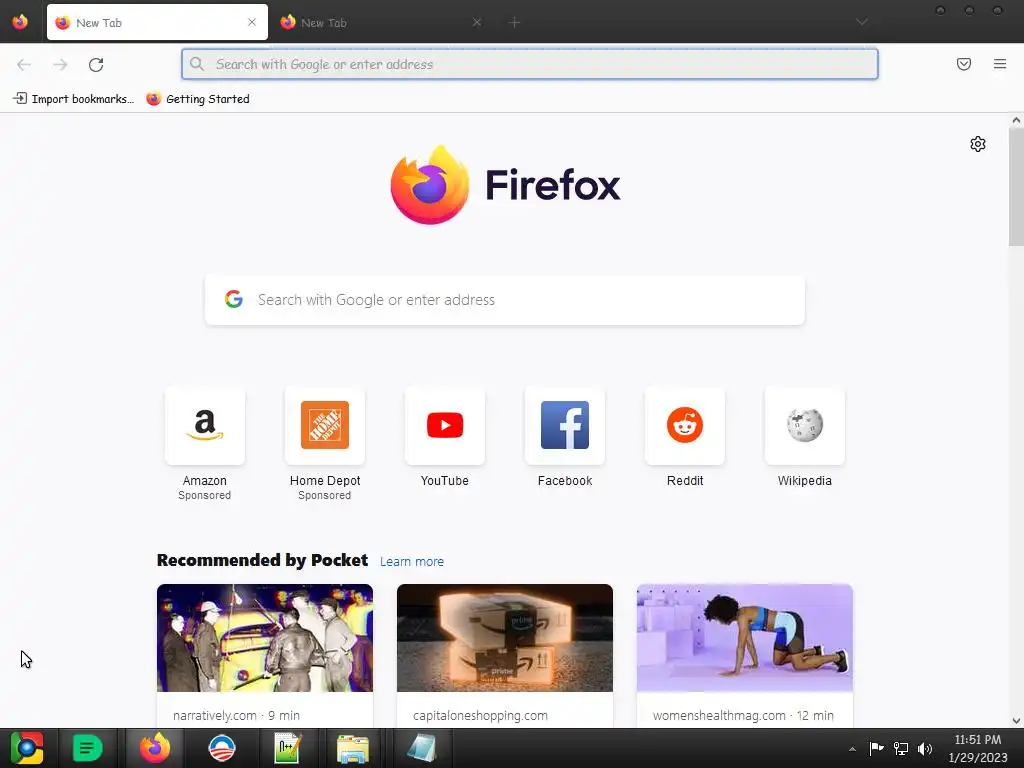Screen dimensions: 1024x768
Task: Open the narratively.com story thumbnail
Action: point(264,638)
